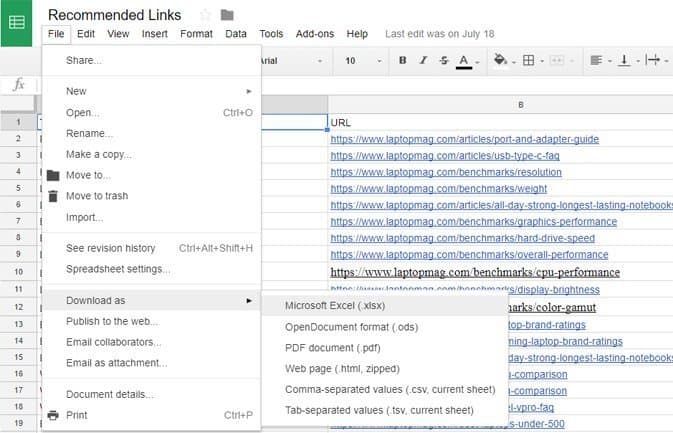The image size is (673, 433).
Task: Open See revision history
Action: 152,248
